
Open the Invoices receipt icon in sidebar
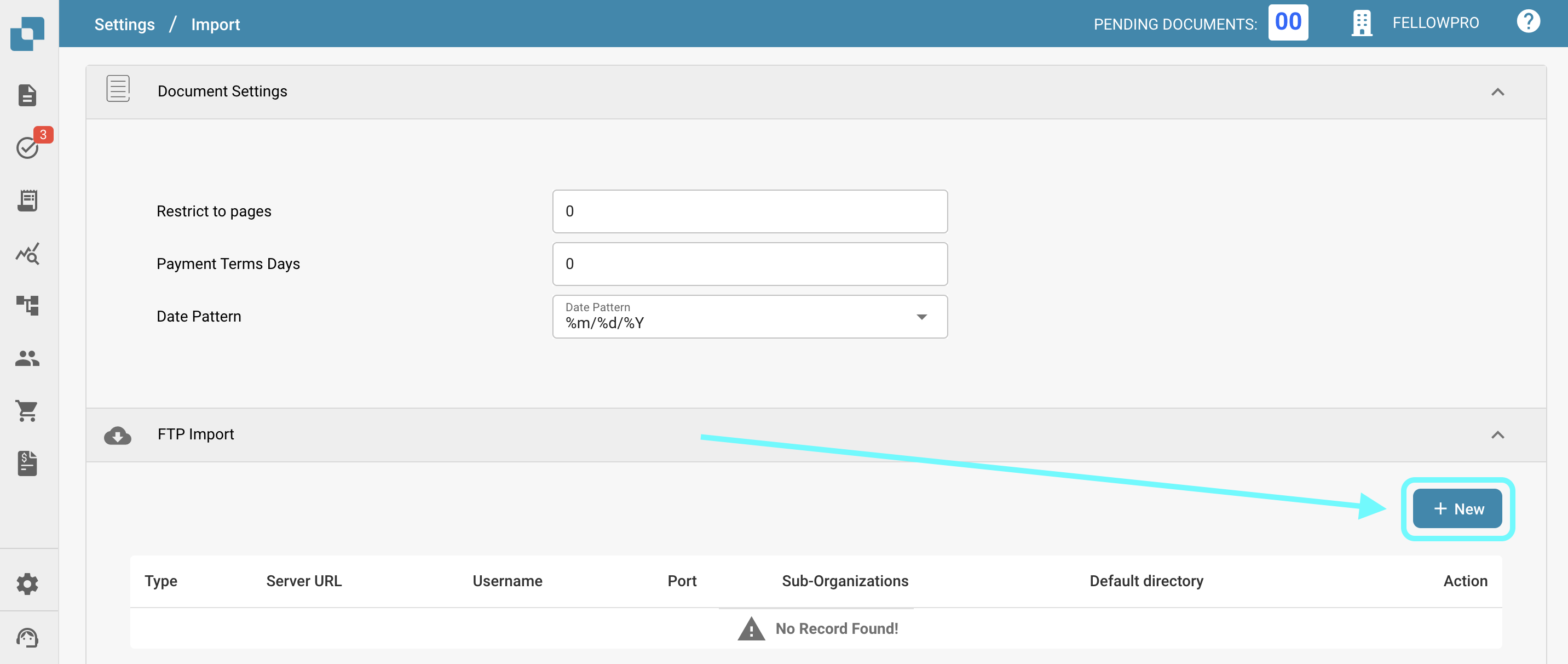coord(27,200)
